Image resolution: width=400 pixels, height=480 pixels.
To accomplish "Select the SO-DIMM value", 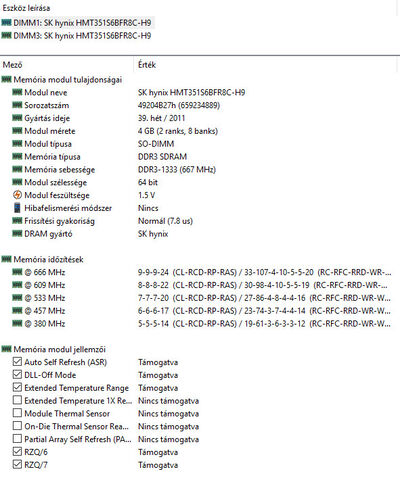I will click(x=156, y=144).
